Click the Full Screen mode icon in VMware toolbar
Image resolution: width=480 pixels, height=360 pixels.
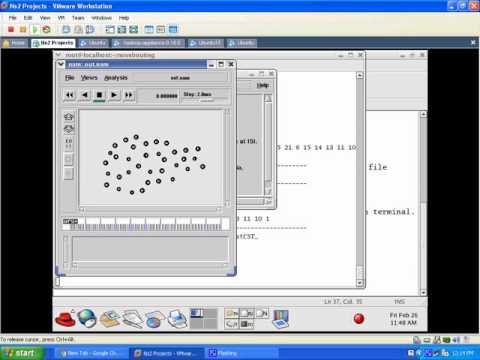(134, 30)
